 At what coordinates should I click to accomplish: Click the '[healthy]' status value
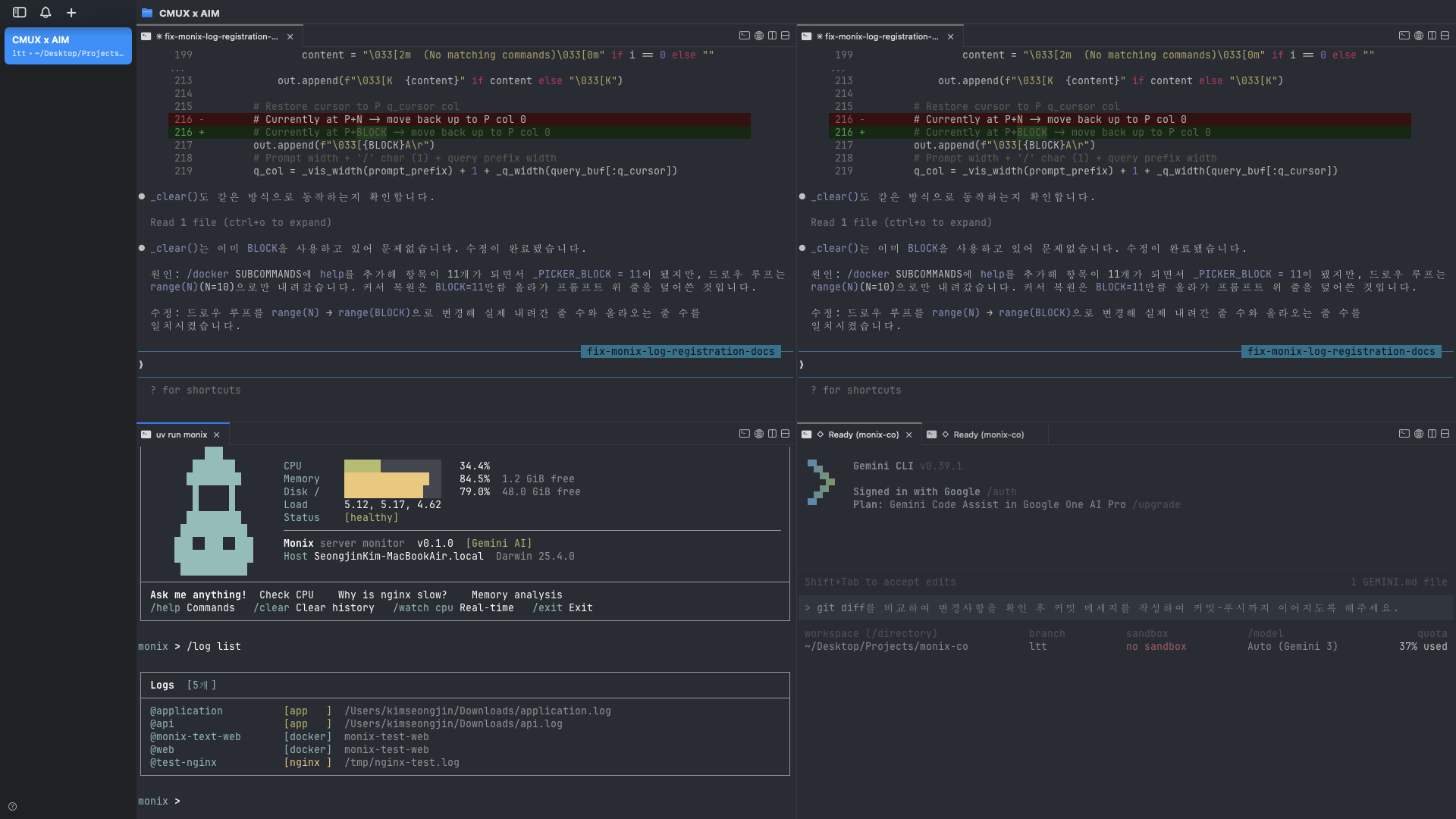[x=372, y=518]
